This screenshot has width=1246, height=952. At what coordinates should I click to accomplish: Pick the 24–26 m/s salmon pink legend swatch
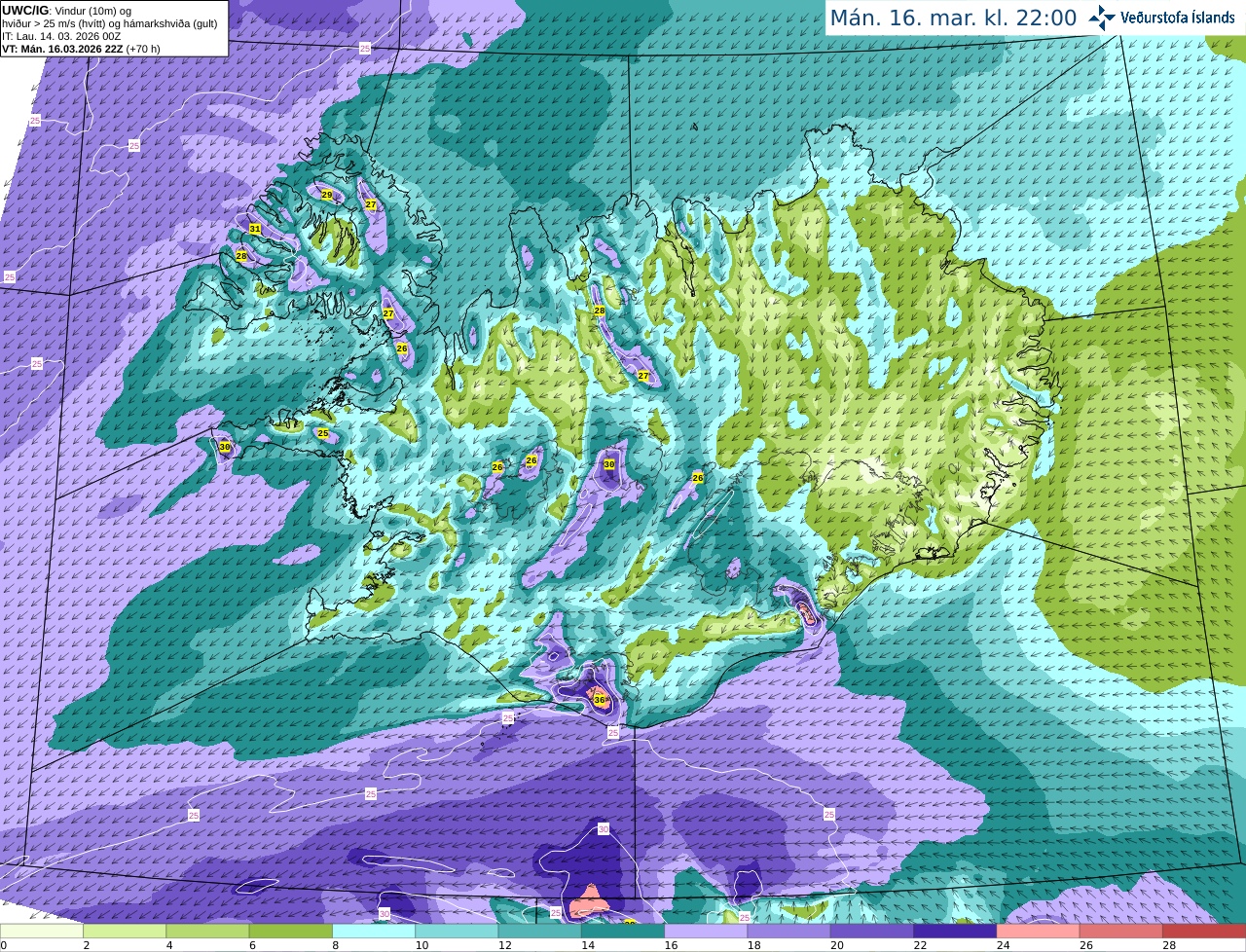1039,931
